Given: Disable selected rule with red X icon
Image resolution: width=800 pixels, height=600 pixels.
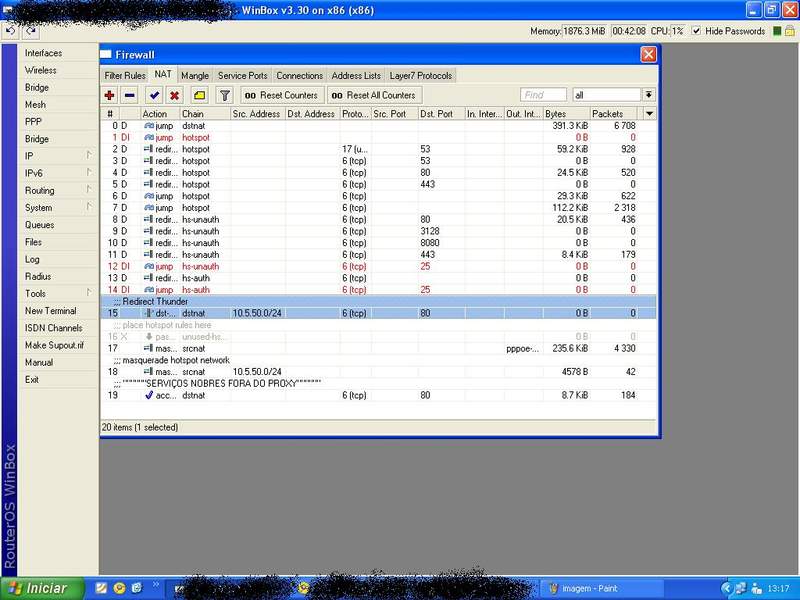Looking at the screenshot, I should (x=174, y=95).
